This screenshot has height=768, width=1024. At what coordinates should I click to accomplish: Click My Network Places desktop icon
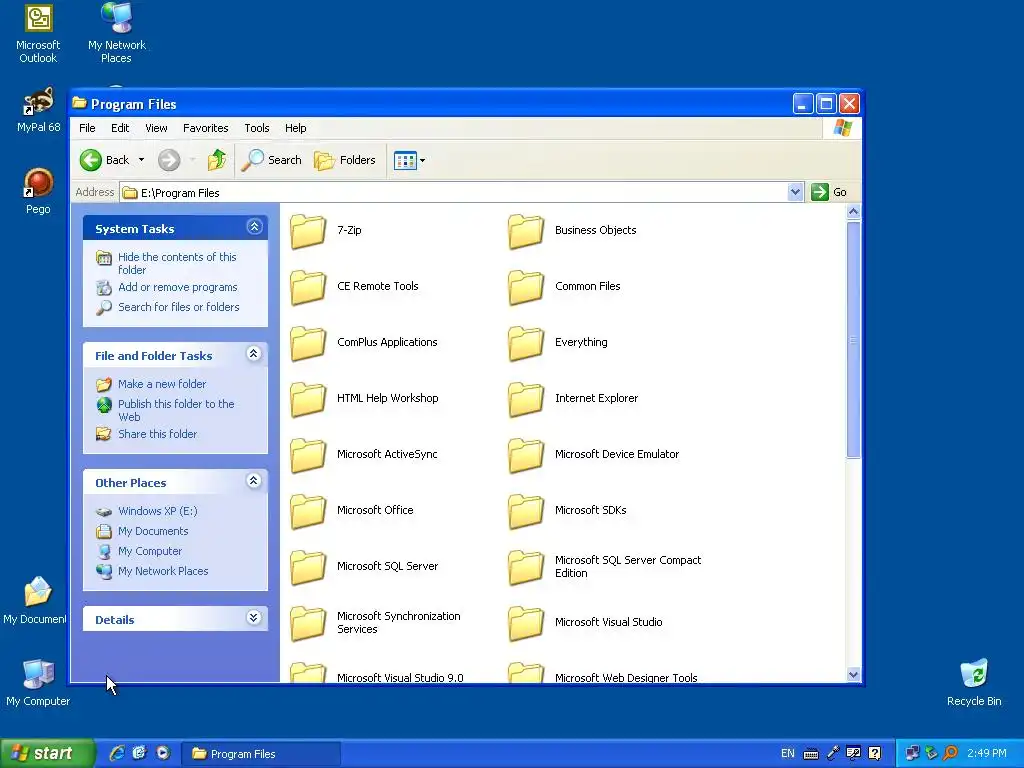(x=117, y=34)
